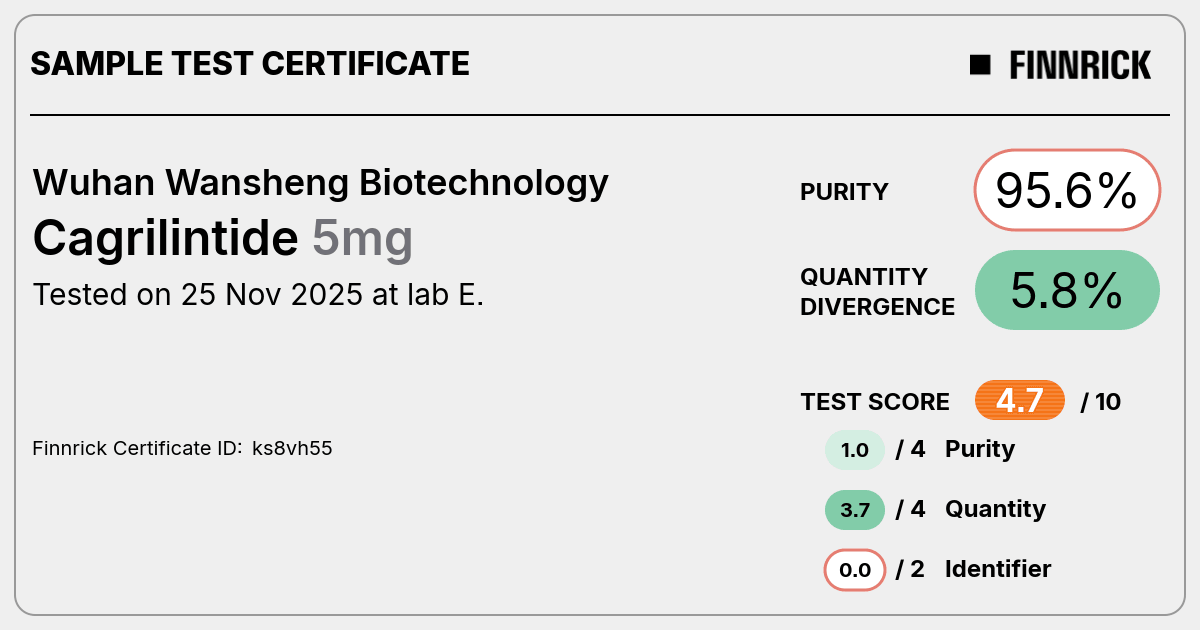The width and height of the screenshot is (1200, 630).
Task: Click the SAMPLE TEST CERTIFICATE heading
Action: coord(250,64)
